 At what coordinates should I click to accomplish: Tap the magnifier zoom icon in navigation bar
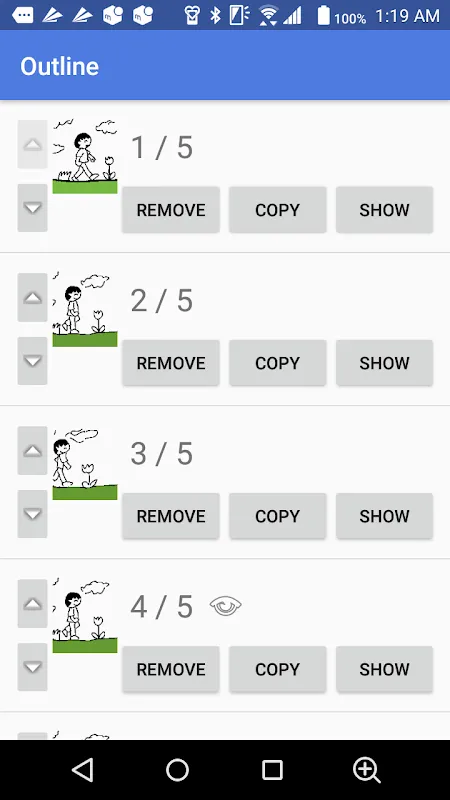point(367,770)
